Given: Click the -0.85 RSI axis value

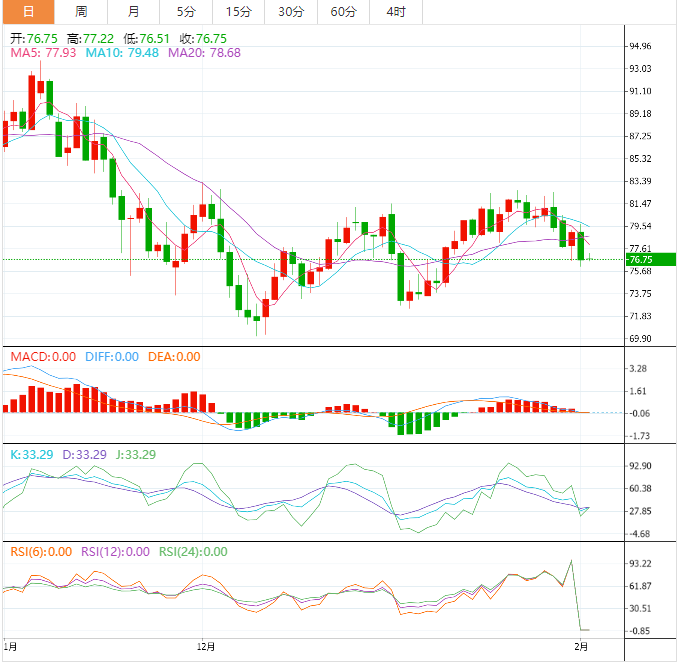Looking at the screenshot, I should pyautogui.click(x=639, y=631).
